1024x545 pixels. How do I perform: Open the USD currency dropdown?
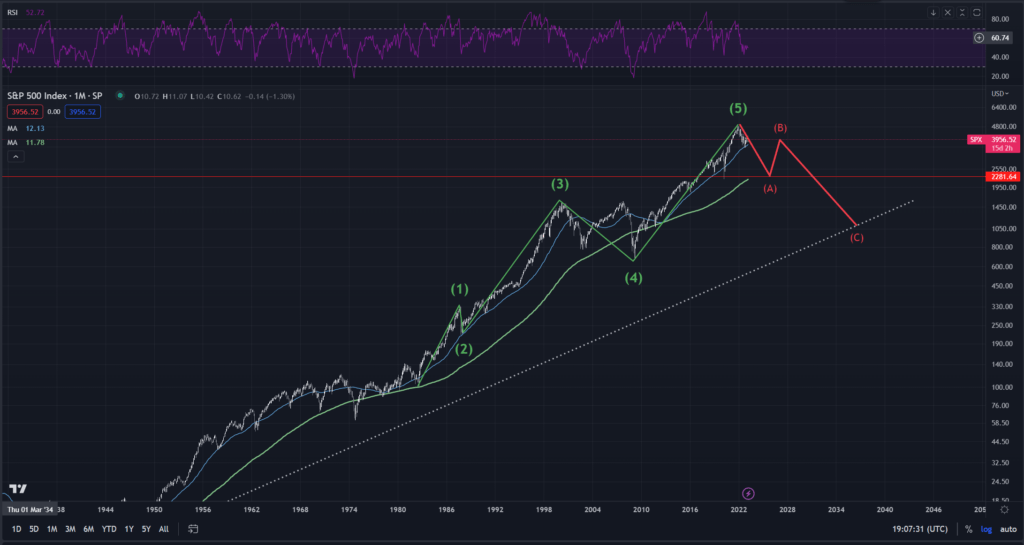[x=999, y=93]
